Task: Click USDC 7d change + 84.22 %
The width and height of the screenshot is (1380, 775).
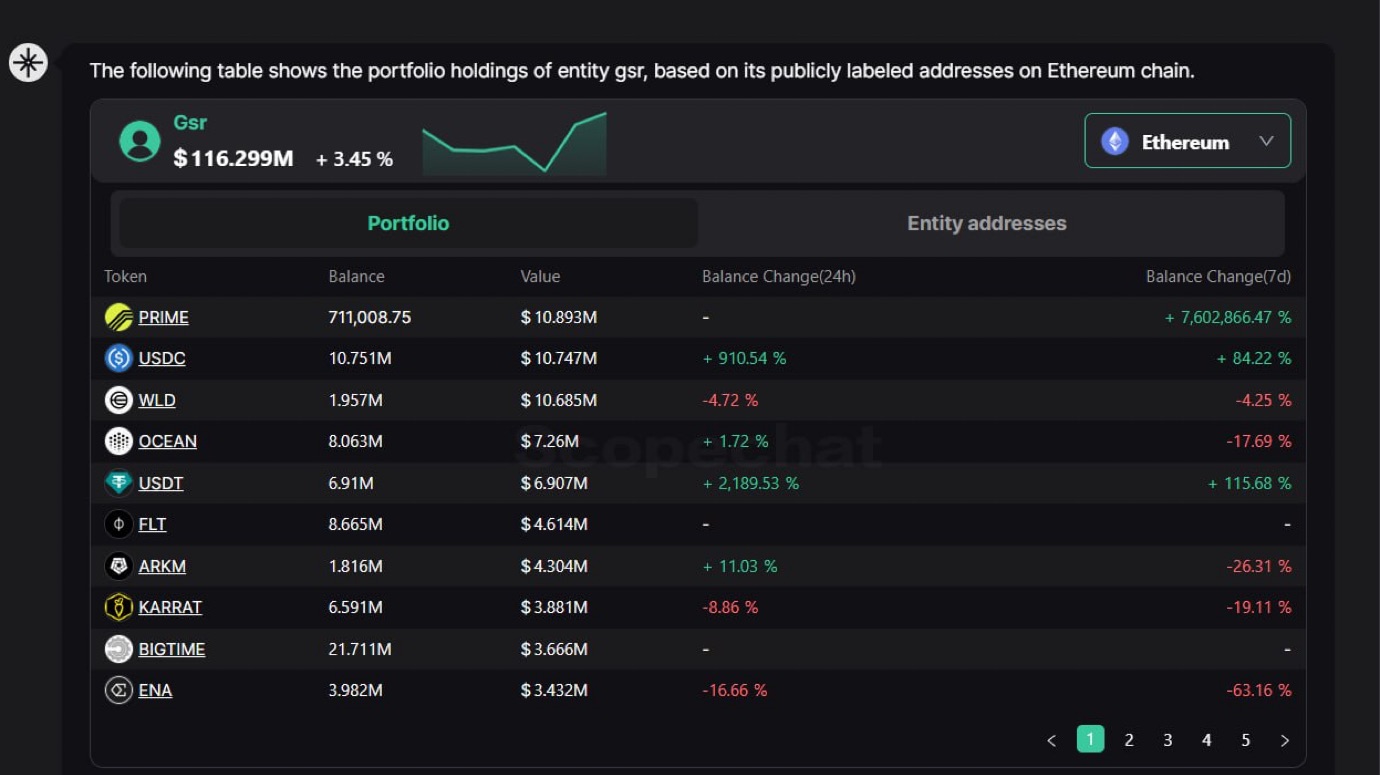Action: pos(1254,358)
